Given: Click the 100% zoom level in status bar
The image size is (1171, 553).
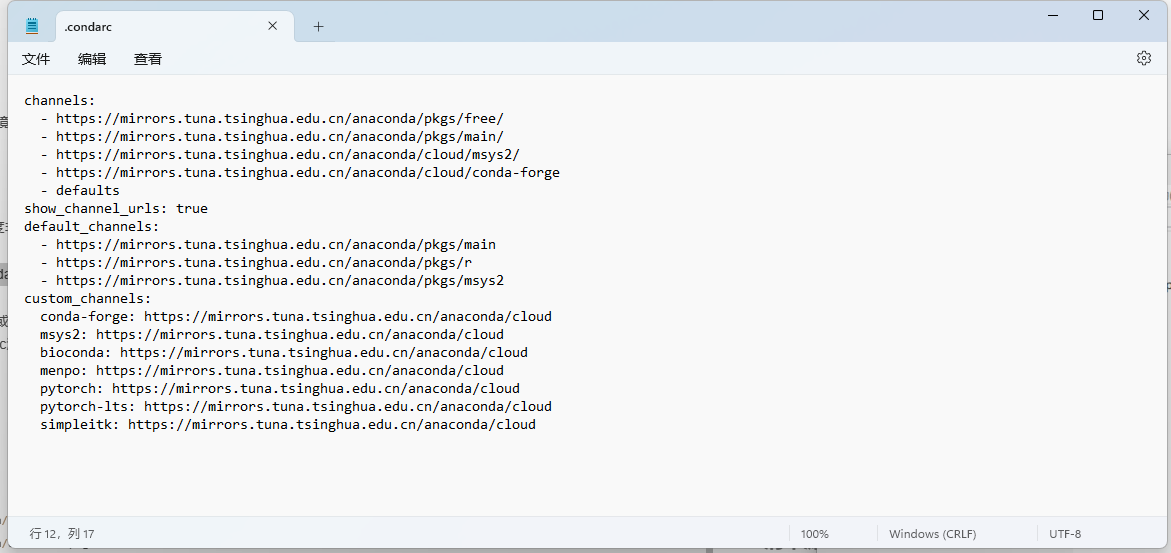Looking at the screenshot, I should pos(815,534).
